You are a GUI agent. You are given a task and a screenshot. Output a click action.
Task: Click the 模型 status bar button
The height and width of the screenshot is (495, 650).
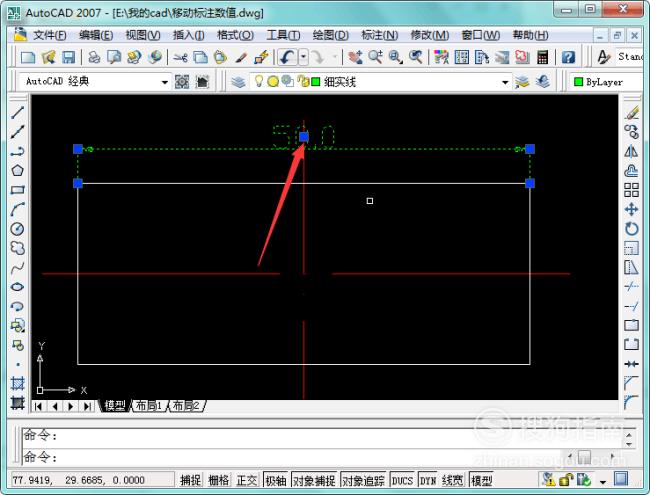point(482,480)
